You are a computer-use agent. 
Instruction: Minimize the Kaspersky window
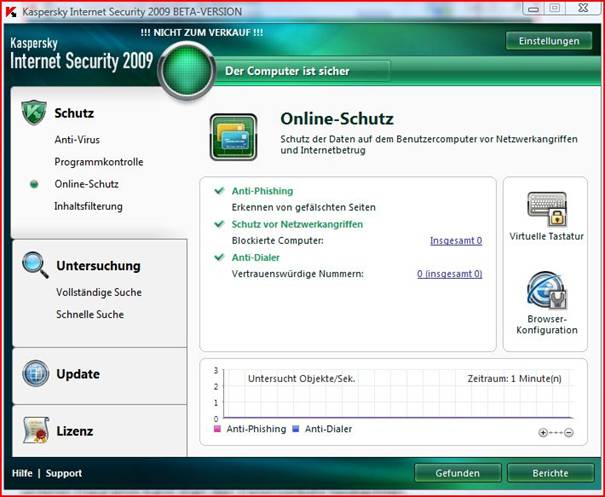coord(533,8)
